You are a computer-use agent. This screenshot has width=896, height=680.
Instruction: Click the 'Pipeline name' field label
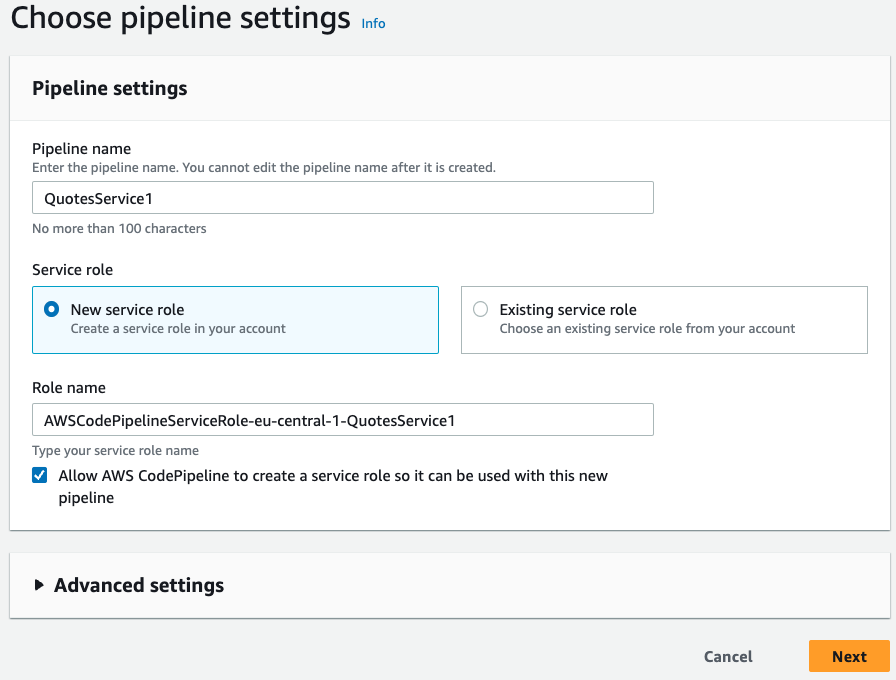[x=82, y=149]
